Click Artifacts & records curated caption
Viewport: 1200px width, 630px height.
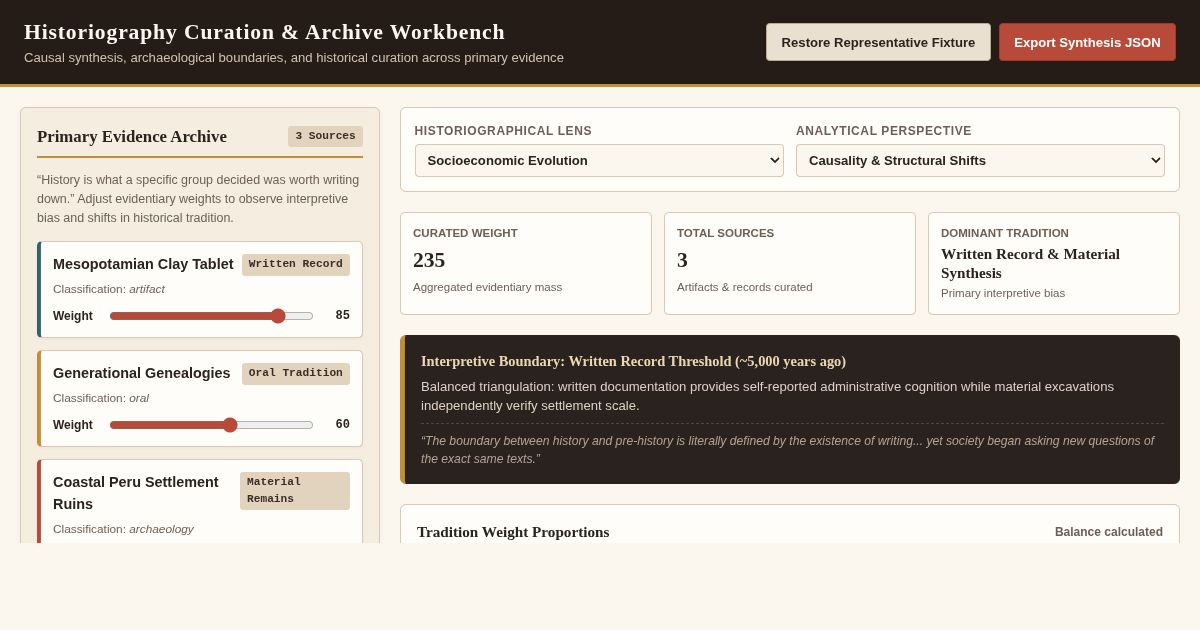point(745,287)
